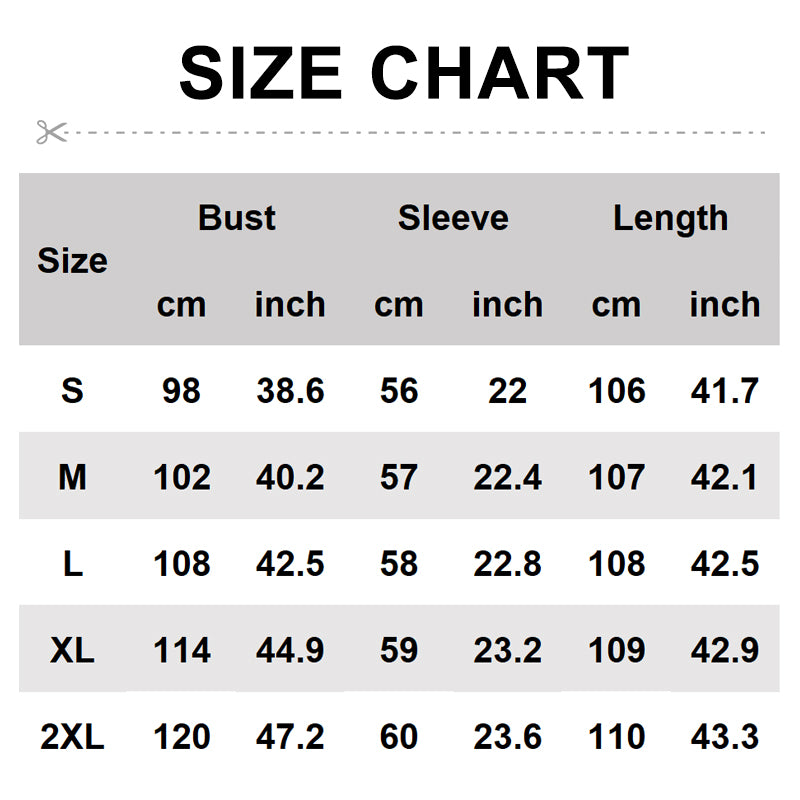The width and height of the screenshot is (800, 800).
Task: Click the 59 cm sleeve value
Action: coord(398,652)
